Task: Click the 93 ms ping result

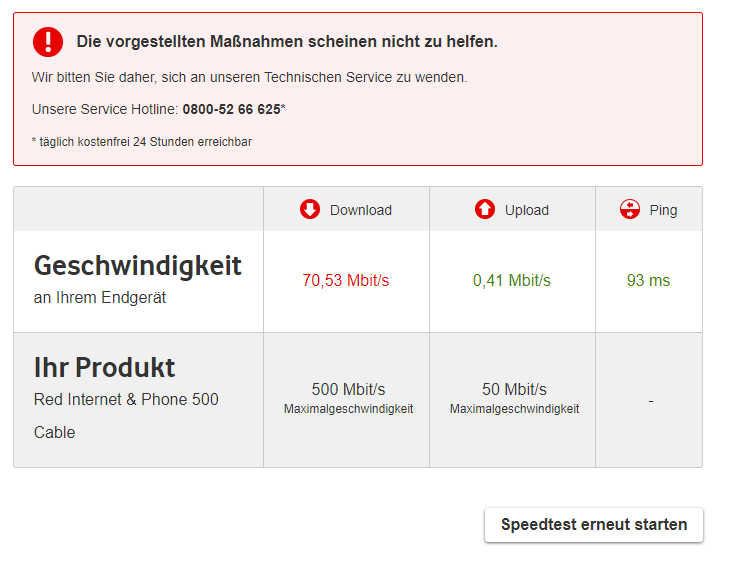Action: pos(648,281)
